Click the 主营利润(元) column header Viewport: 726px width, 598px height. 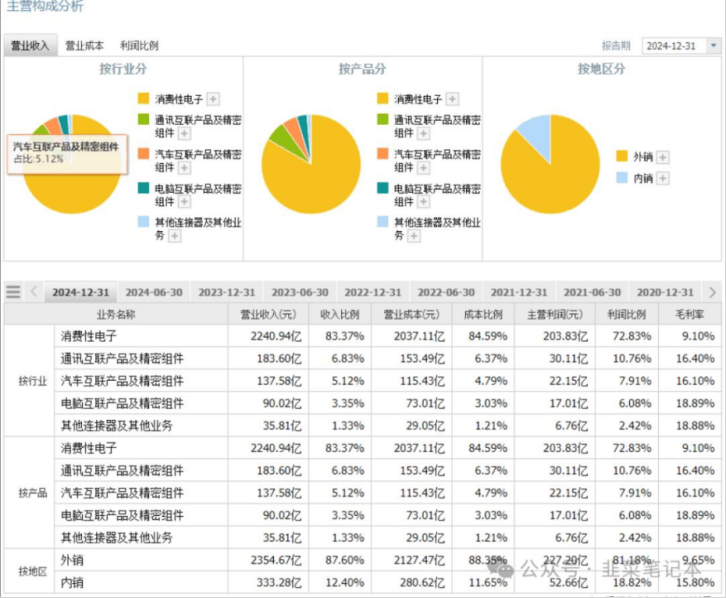click(x=555, y=314)
